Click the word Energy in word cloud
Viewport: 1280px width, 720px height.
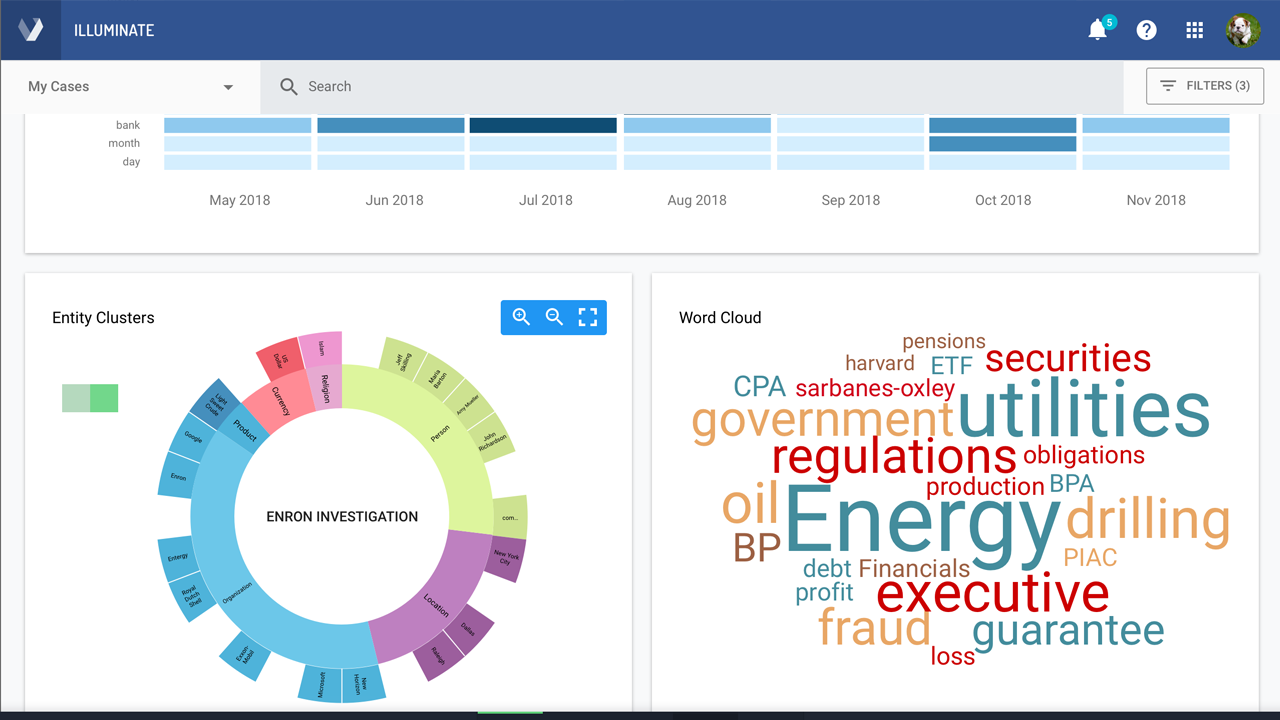tap(920, 521)
